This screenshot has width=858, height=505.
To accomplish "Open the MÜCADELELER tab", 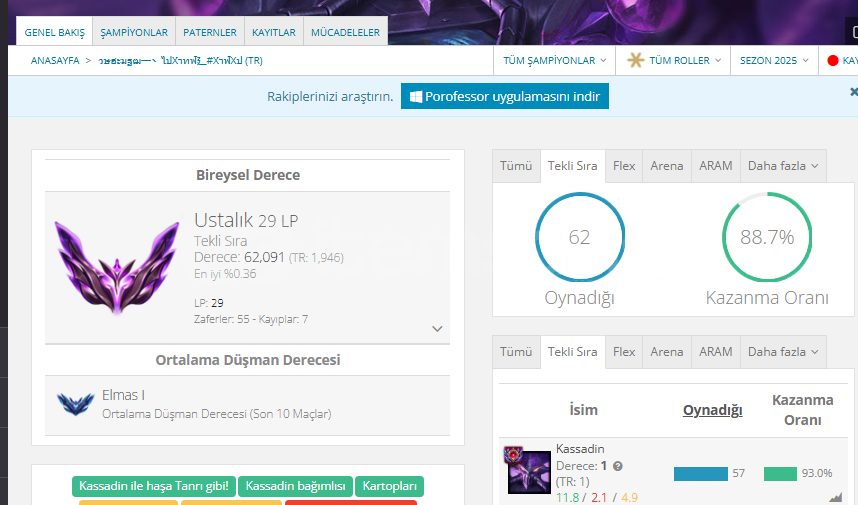I will (345, 32).
